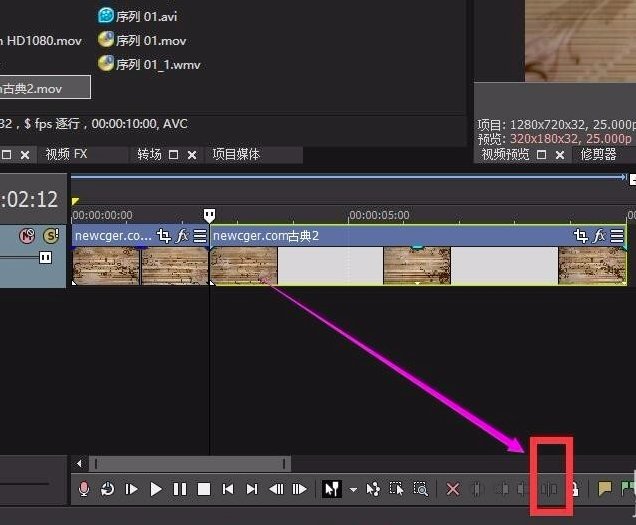Toggle the Lock icon in toolbar
Viewport: 636px width, 525px height.
(x=574, y=489)
